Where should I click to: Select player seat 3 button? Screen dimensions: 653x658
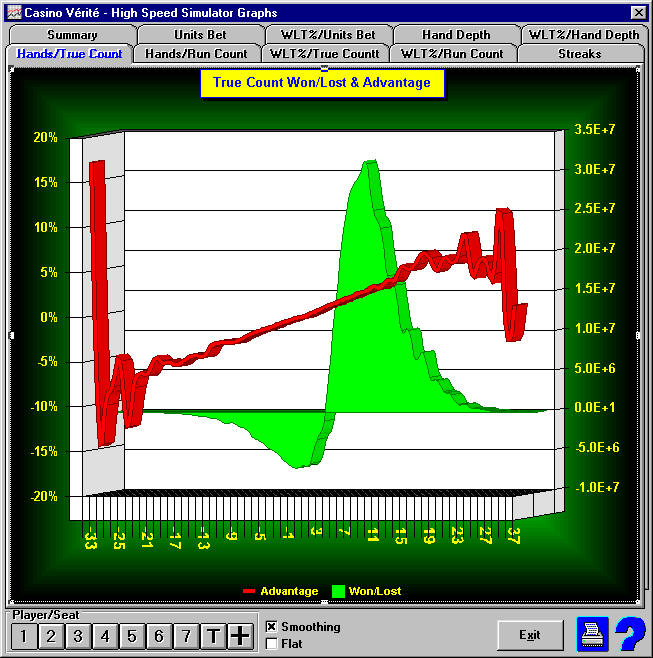pos(77,636)
